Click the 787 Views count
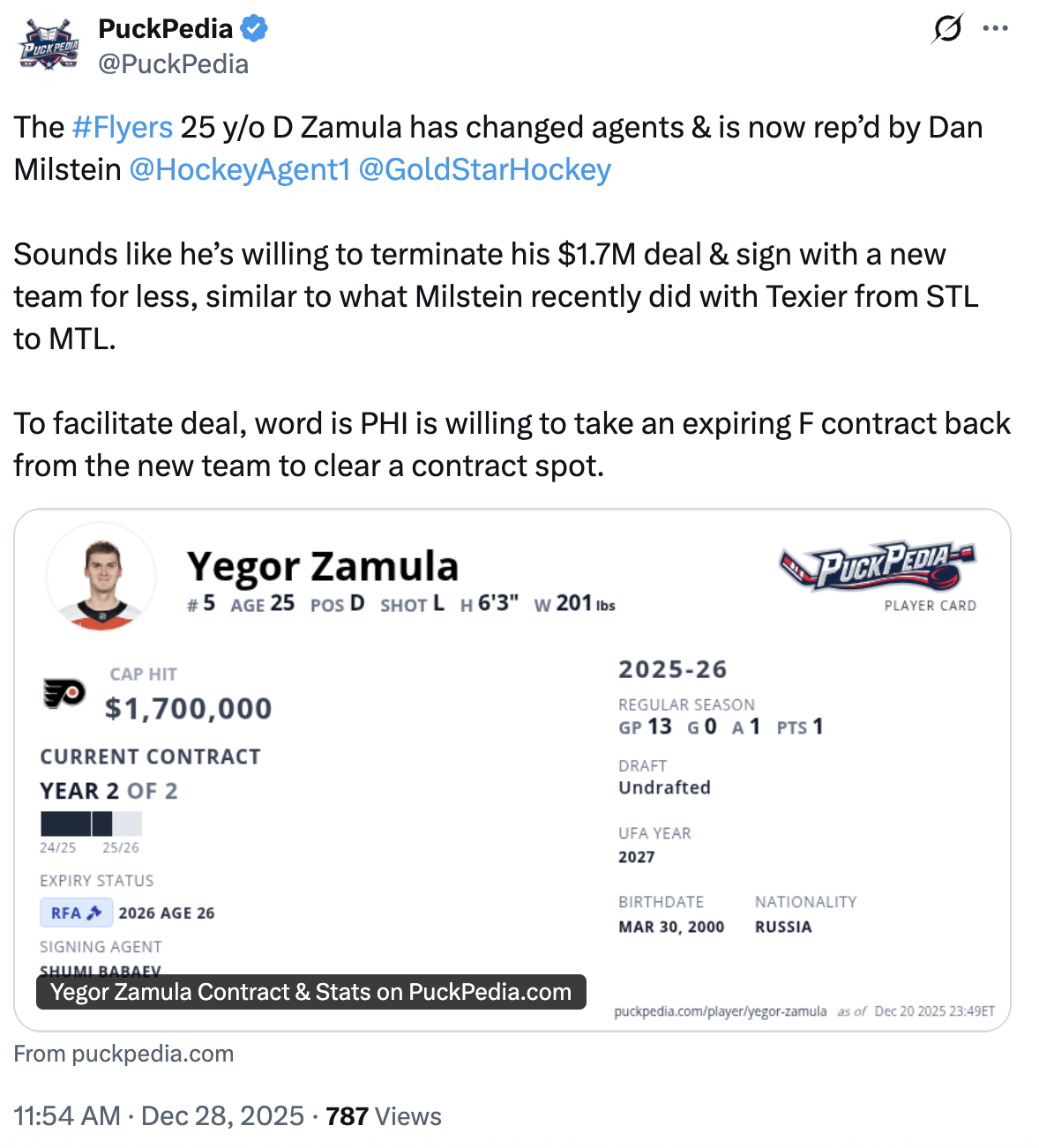Image resolution: width=1039 pixels, height=1148 pixels. pos(384,1116)
